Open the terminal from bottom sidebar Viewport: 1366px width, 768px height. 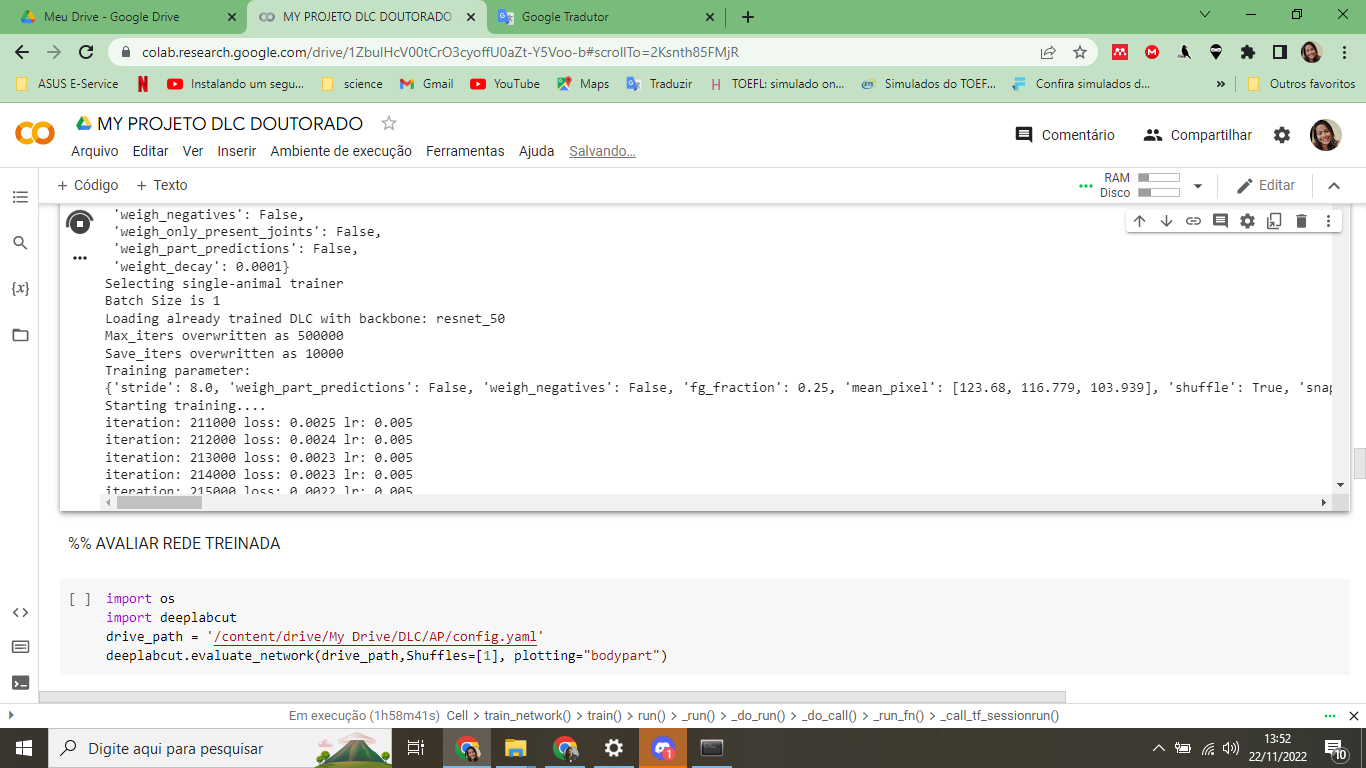click(20, 684)
